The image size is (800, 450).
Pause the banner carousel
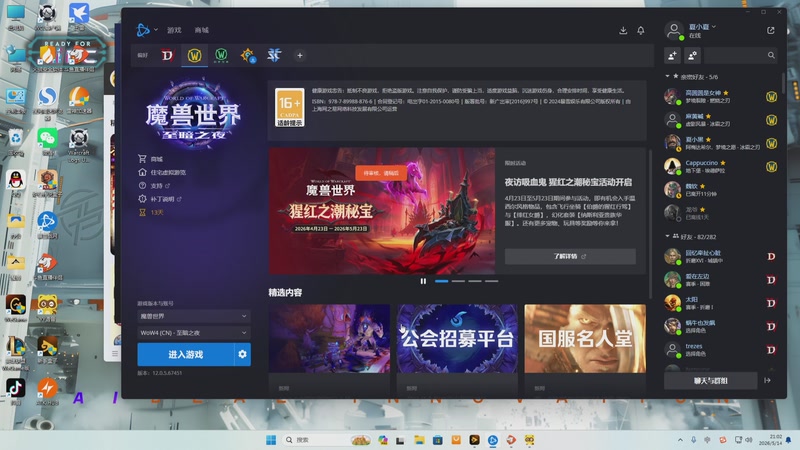tap(423, 281)
